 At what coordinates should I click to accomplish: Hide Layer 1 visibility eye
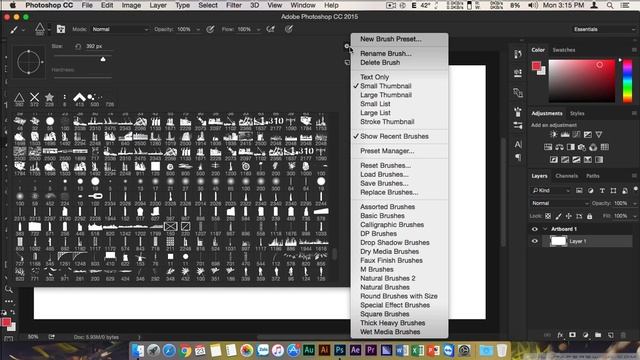tap(535, 241)
